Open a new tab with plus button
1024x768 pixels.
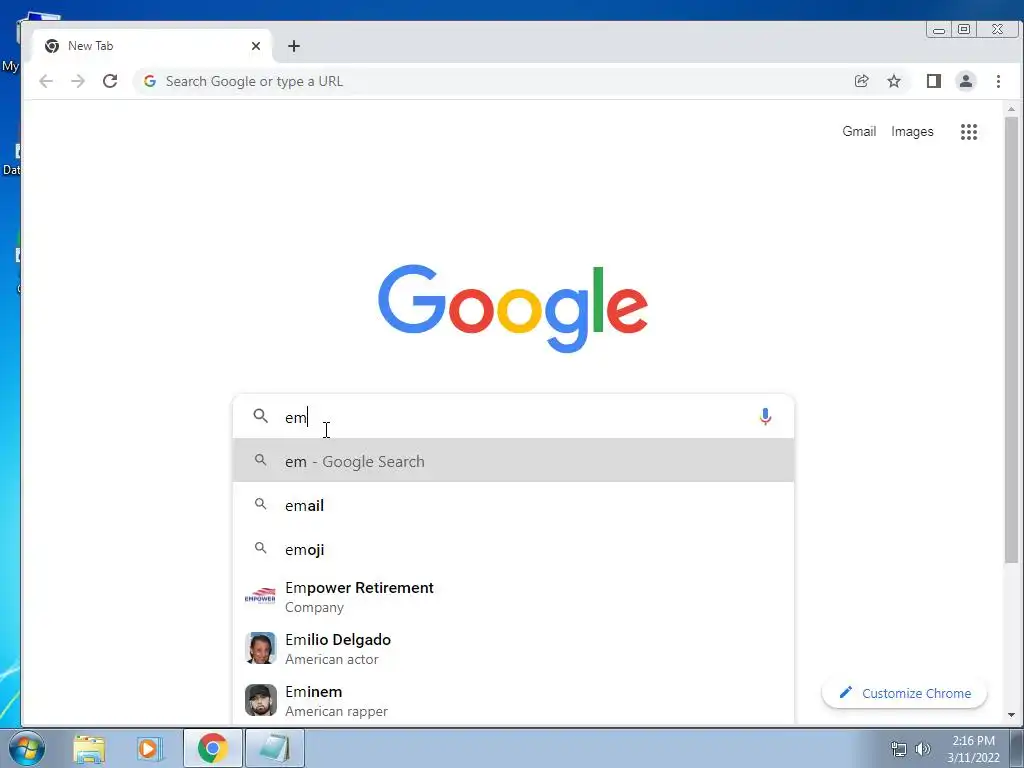294,46
